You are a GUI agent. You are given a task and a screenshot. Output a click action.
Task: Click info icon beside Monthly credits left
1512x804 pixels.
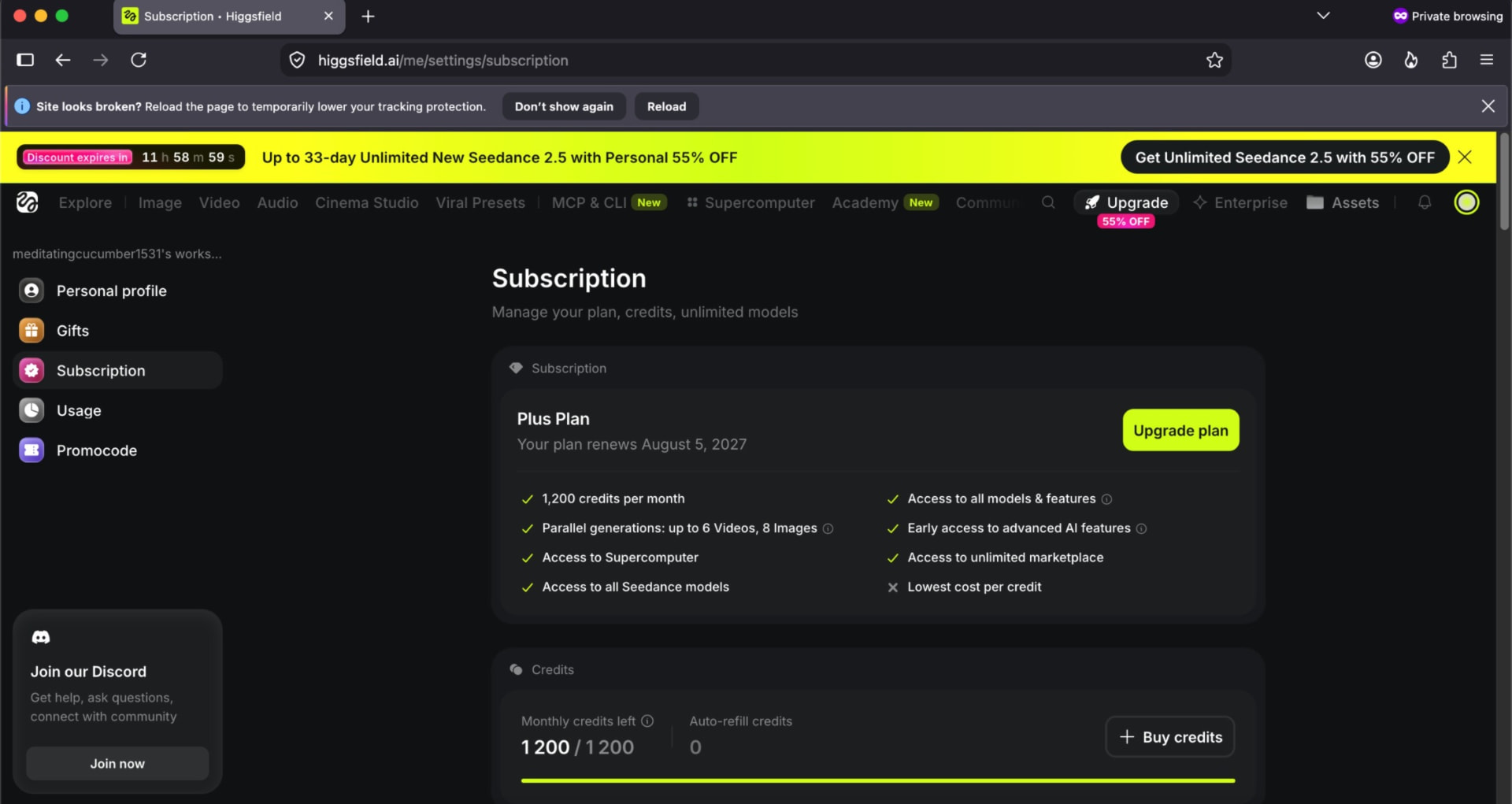coord(647,721)
